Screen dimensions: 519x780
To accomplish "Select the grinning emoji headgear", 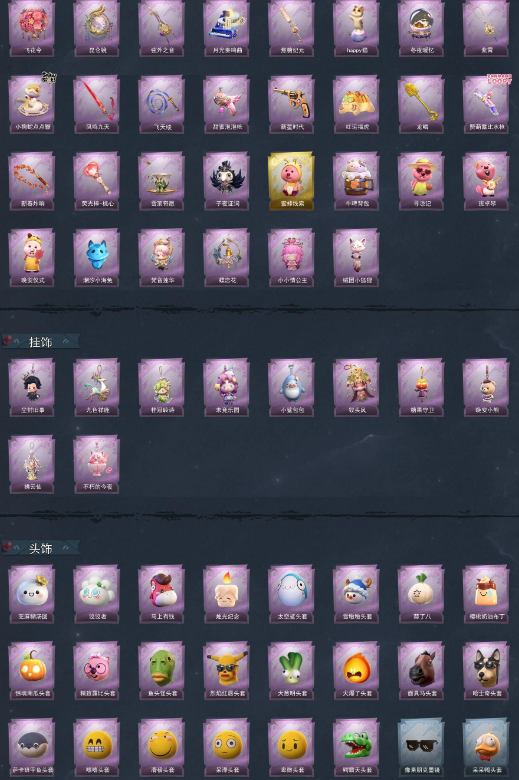I will tap(97, 747).
